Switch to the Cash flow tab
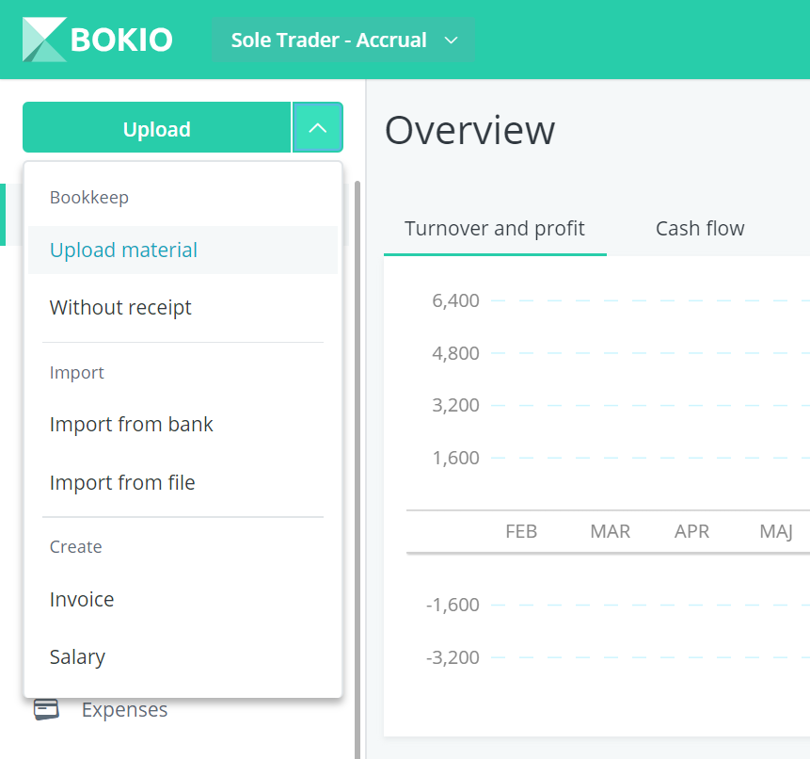The height and width of the screenshot is (759, 810). 700,228
